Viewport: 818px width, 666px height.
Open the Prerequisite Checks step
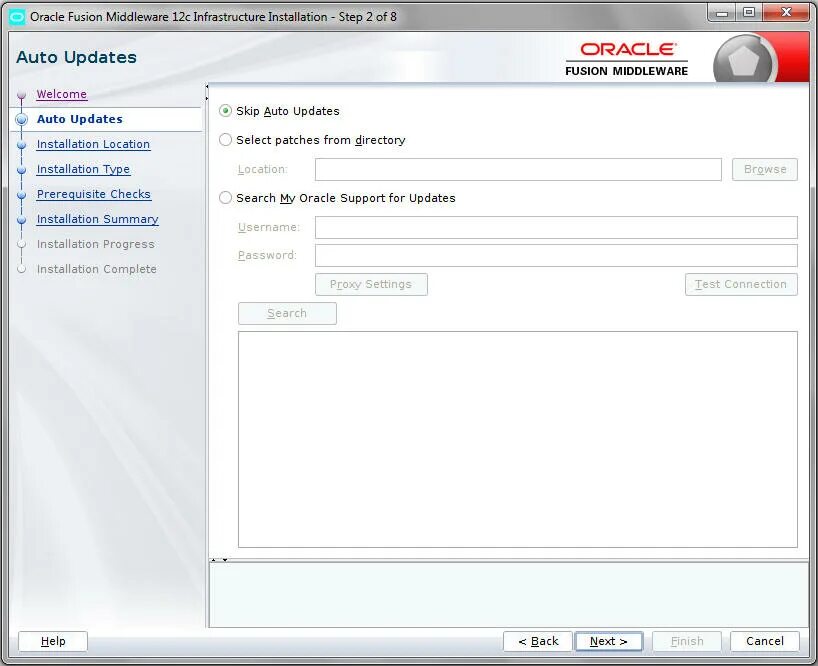94,194
